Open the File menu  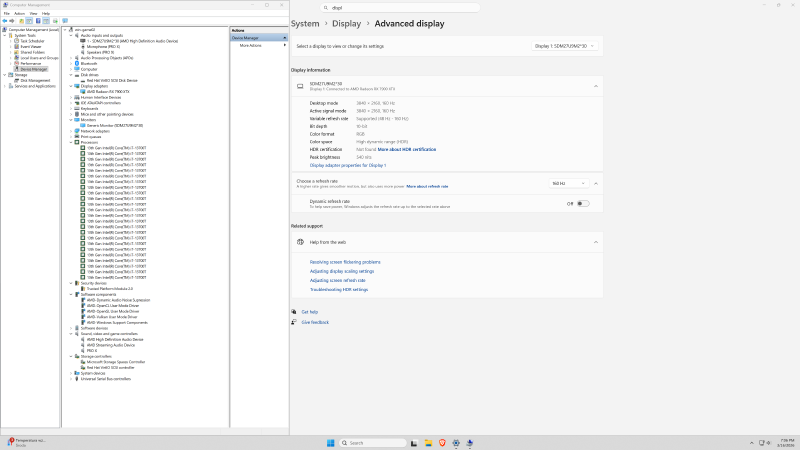(7, 13)
